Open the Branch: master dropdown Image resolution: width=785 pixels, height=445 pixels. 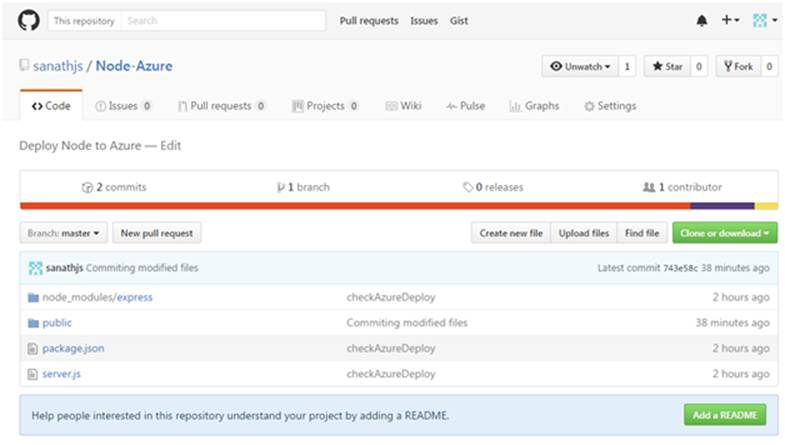click(x=64, y=233)
